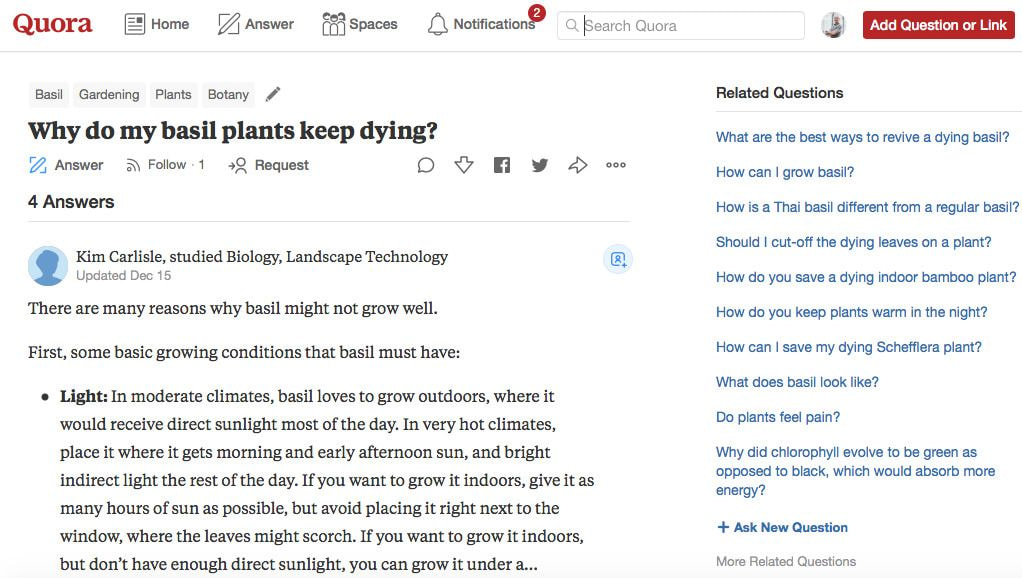Share the question on Twitter
This screenshot has height=578, width=1022.
(540, 166)
